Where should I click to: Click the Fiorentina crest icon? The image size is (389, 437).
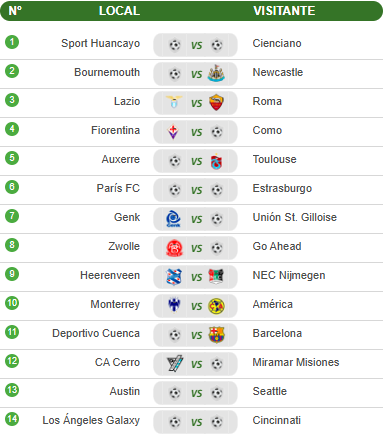pyautogui.click(x=173, y=131)
